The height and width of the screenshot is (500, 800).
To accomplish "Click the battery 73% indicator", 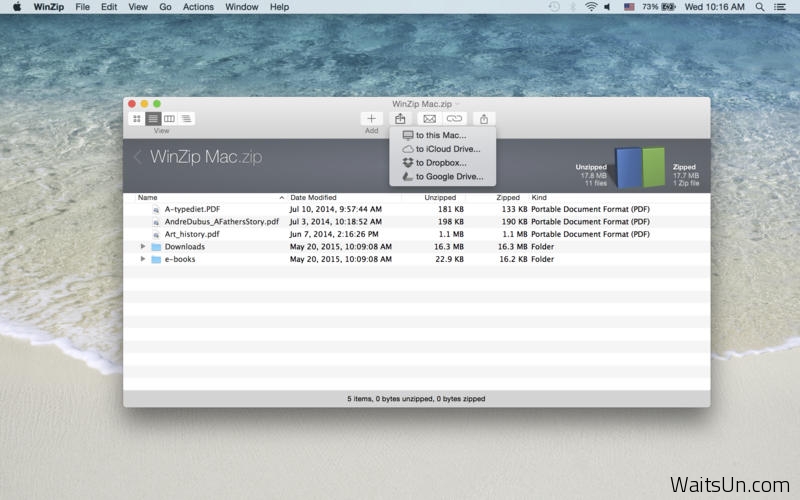I will (659, 7).
